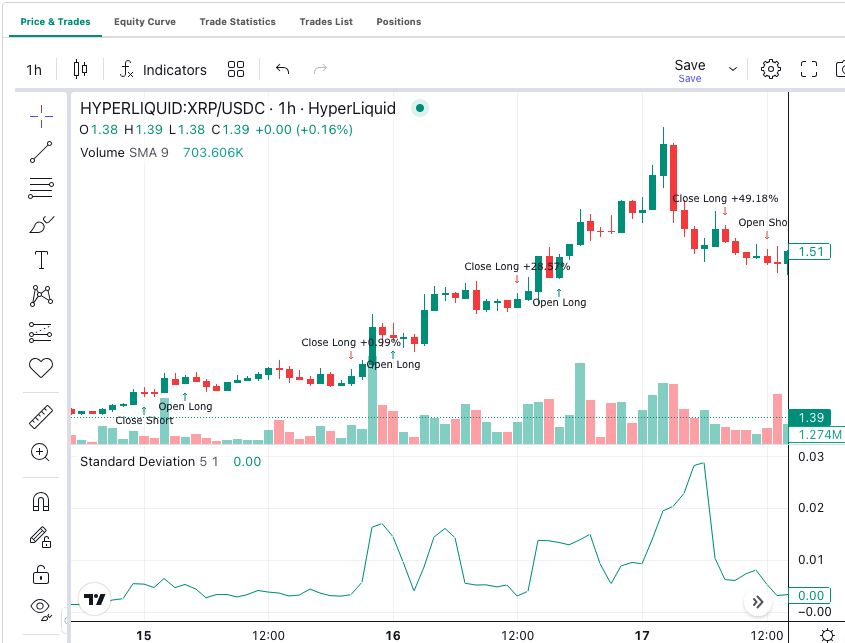Open chart style candlestick selector

[x=80, y=69]
